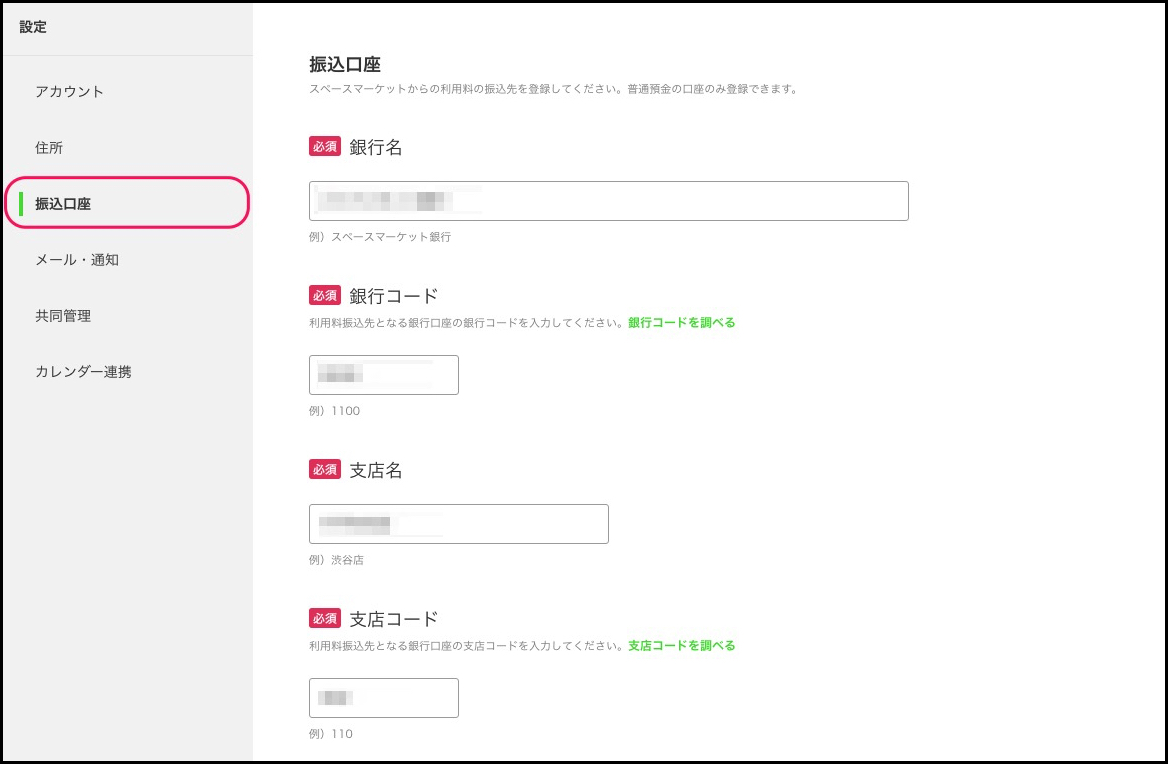Viewport: 1168px width, 764px height.
Task: Follow the 支店コードを調べる link
Action: point(681,646)
